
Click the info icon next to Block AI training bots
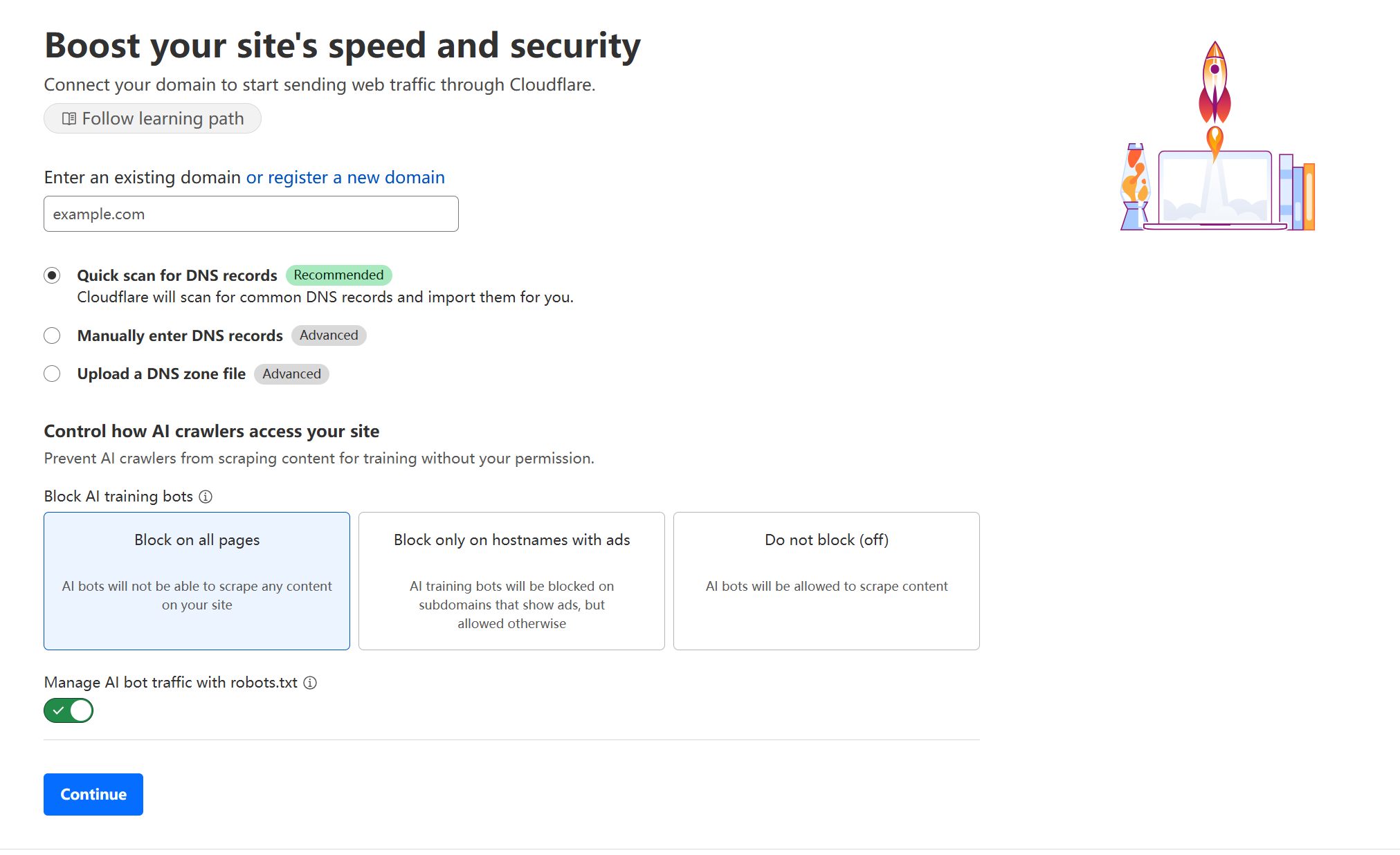[206, 497]
